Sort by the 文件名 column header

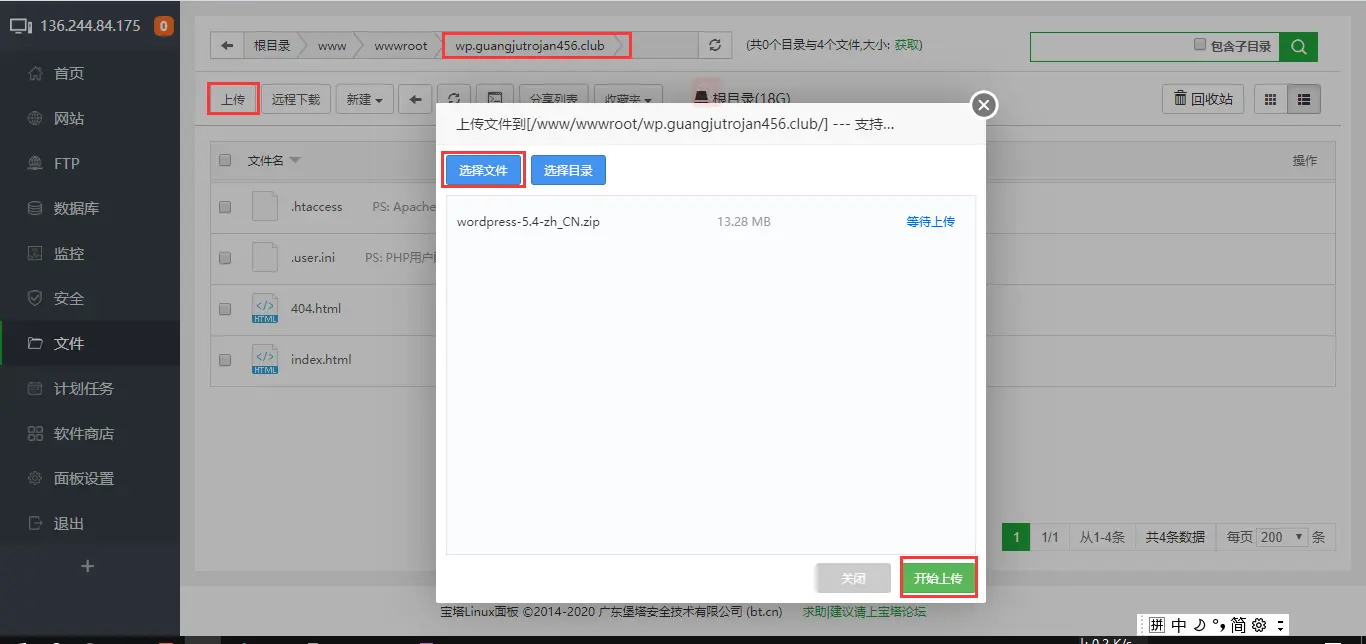point(274,160)
